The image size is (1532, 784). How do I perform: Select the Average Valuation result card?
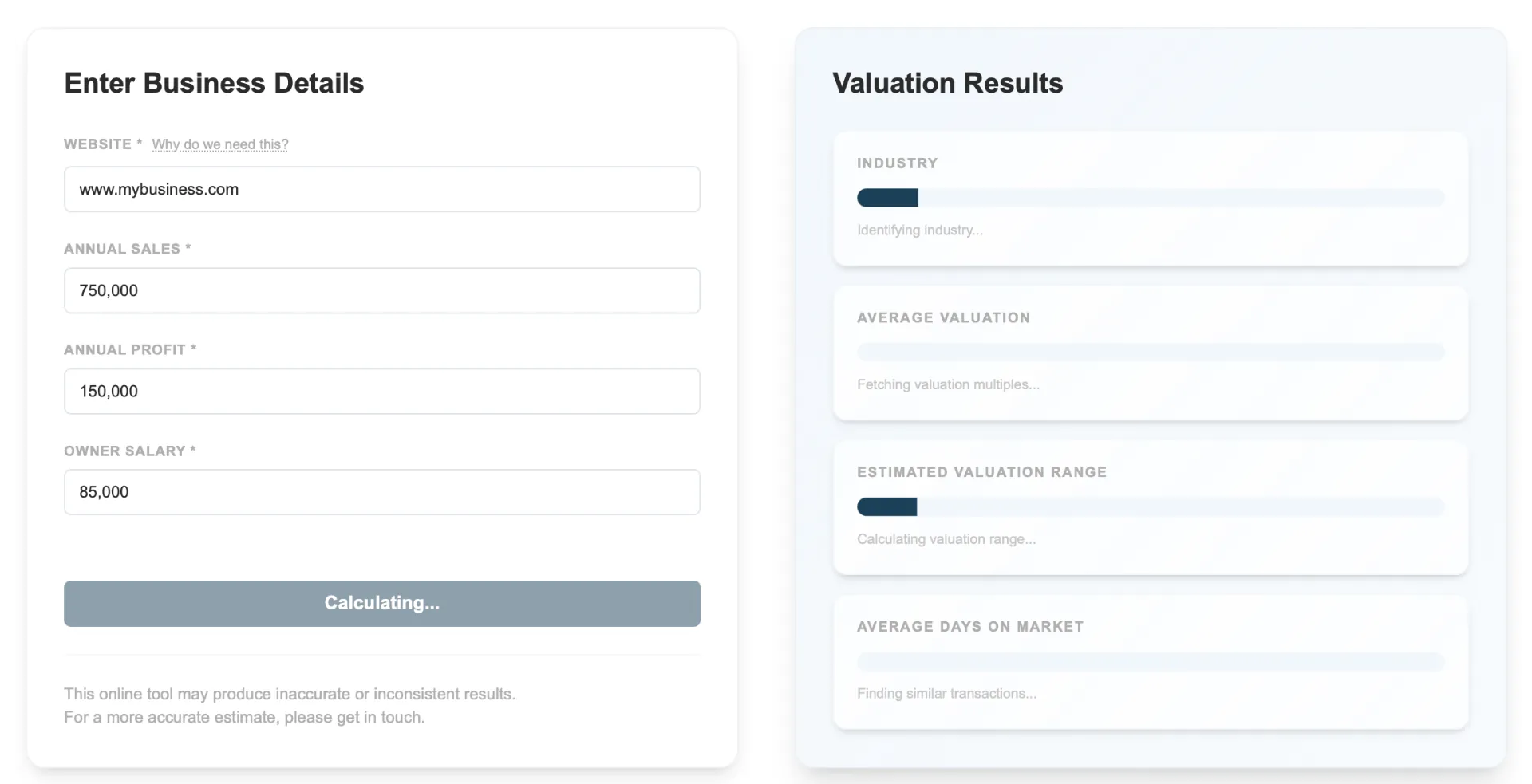tap(1149, 352)
